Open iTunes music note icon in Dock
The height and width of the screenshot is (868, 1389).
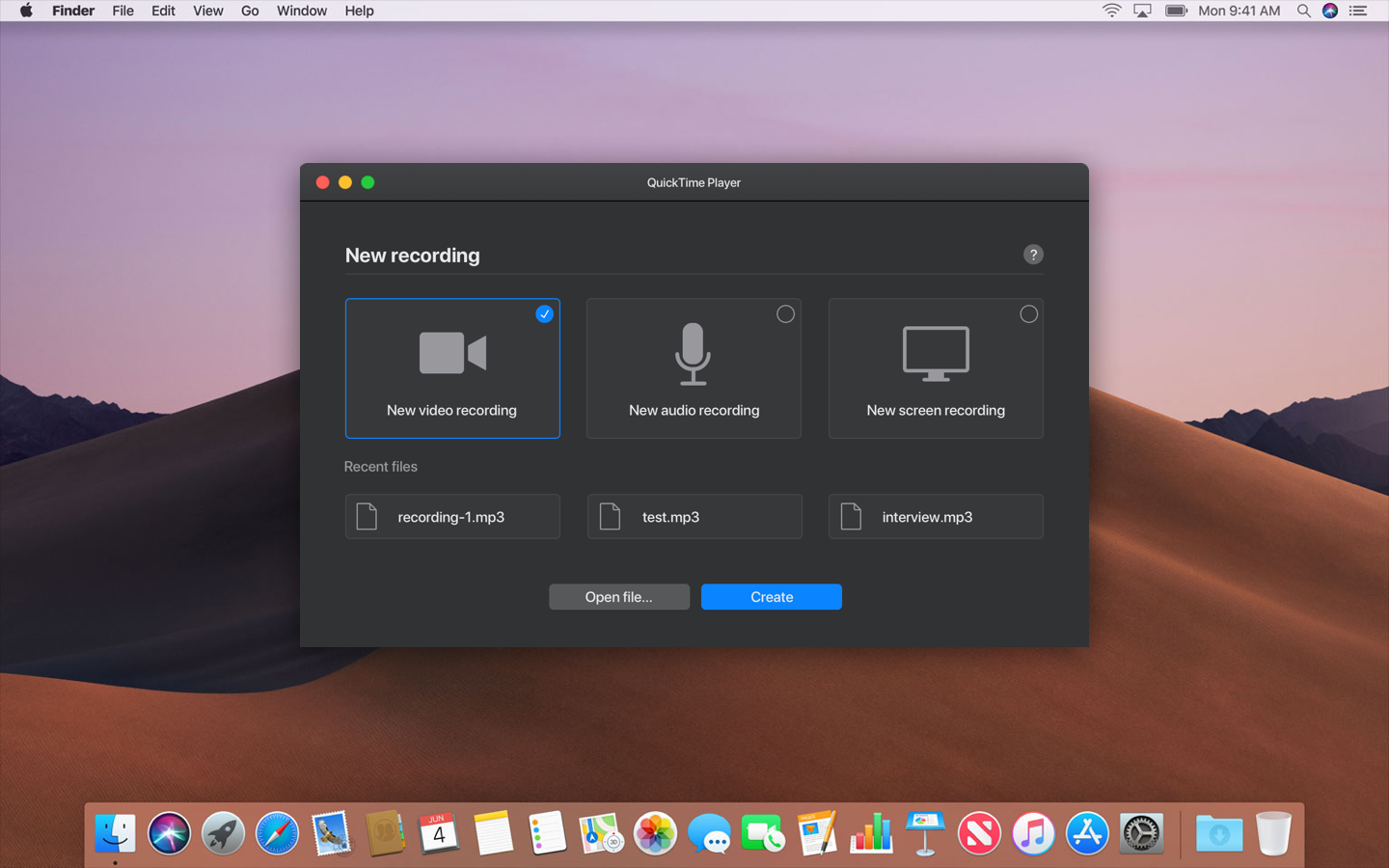(x=1033, y=833)
